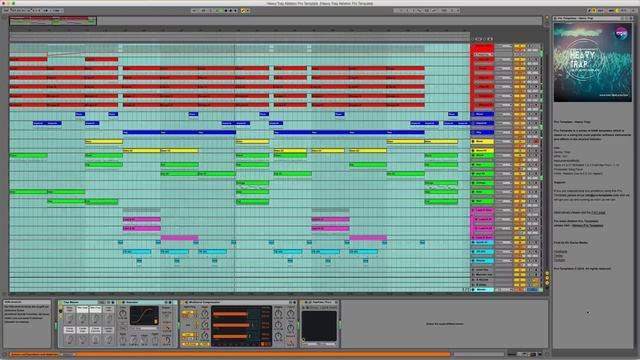This screenshot has width=640, height=360.
Task: Click the XY pad in the last device
Action: [319, 326]
